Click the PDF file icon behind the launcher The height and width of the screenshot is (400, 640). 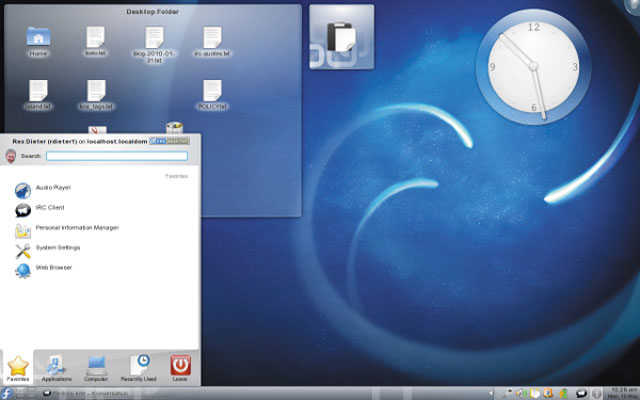(97, 130)
